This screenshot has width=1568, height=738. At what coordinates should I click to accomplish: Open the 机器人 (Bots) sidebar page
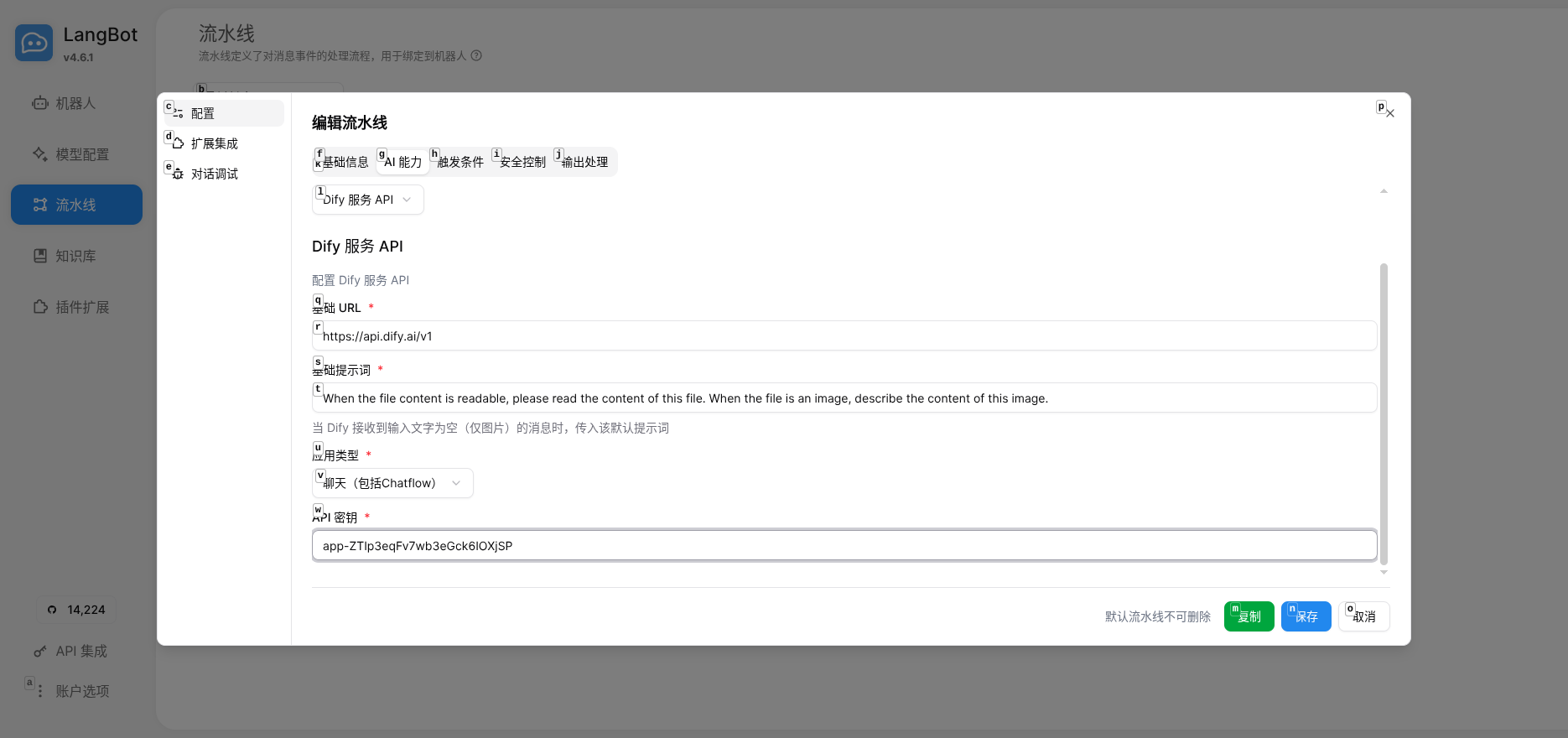click(75, 103)
